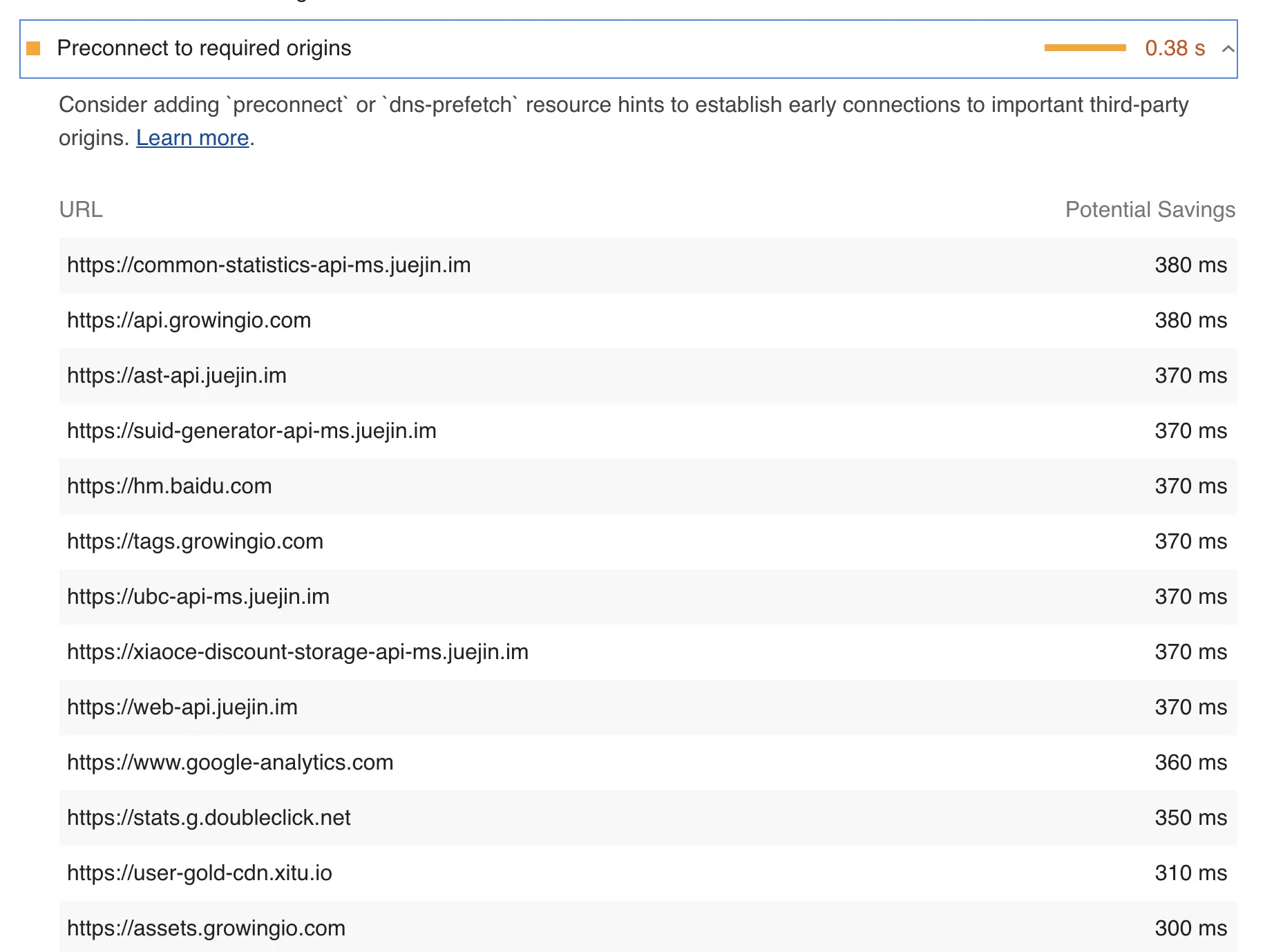Open https://tags.growingio.com URL
The height and width of the screenshot is (952, 1274).
[x=195, y=542]
